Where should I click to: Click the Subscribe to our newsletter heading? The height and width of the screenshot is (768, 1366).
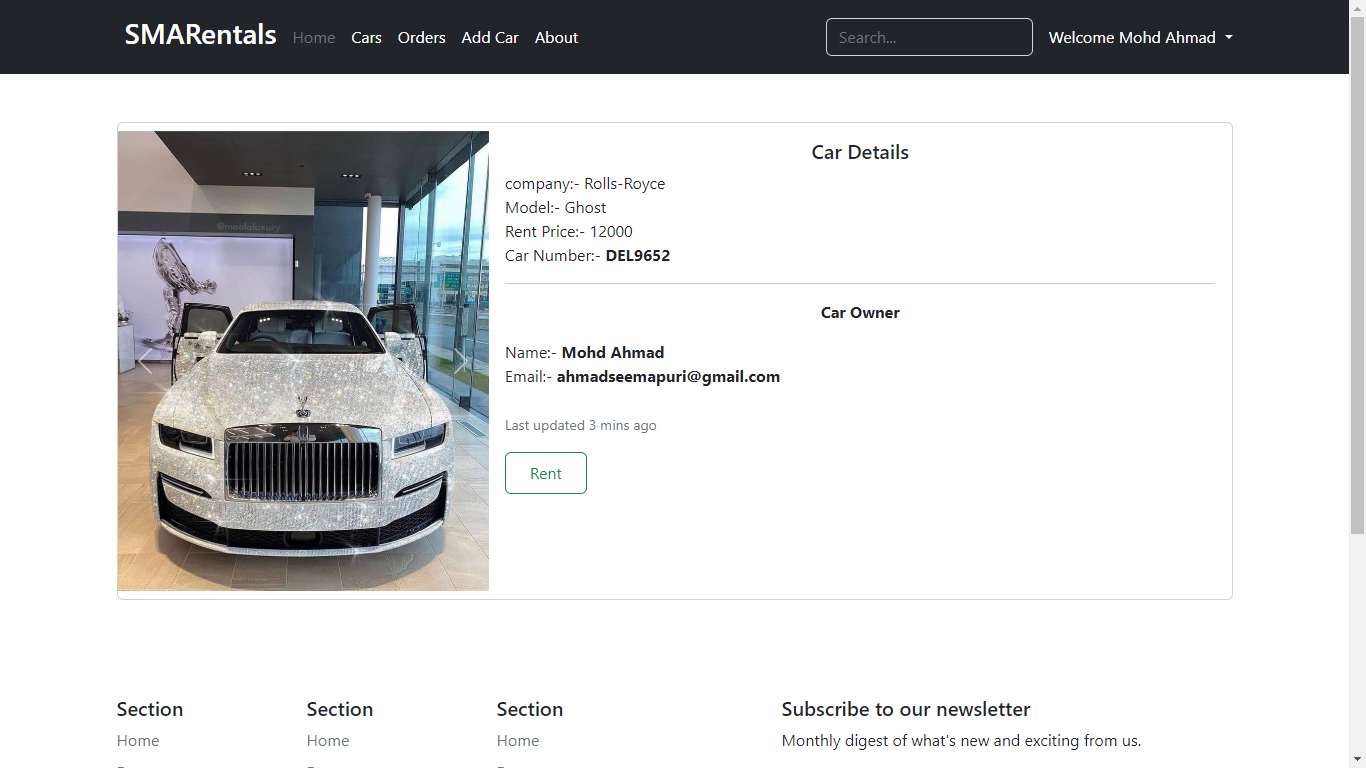pos(906,709)
